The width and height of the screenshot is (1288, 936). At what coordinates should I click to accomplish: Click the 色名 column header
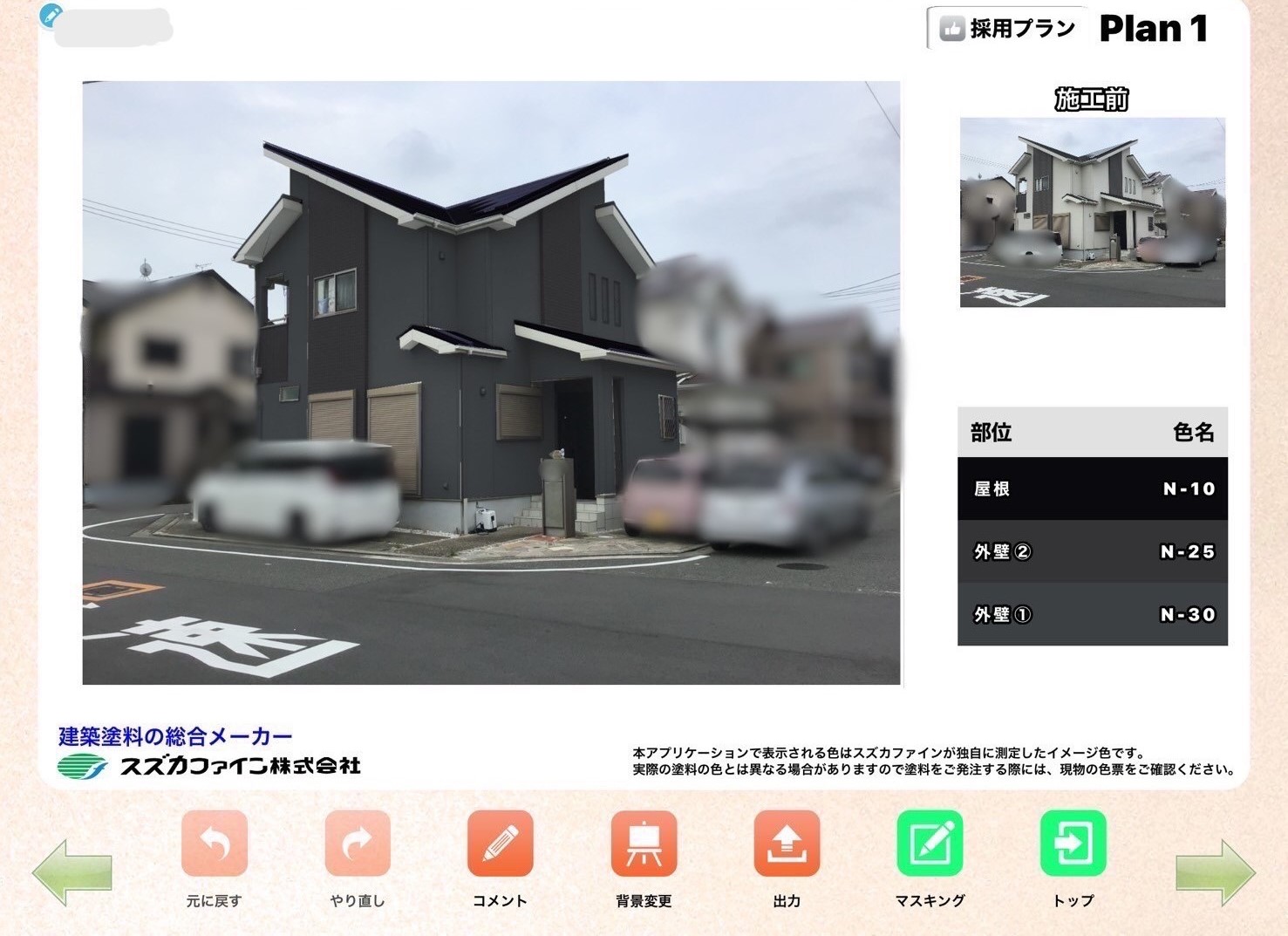(x=1192, y=433)
